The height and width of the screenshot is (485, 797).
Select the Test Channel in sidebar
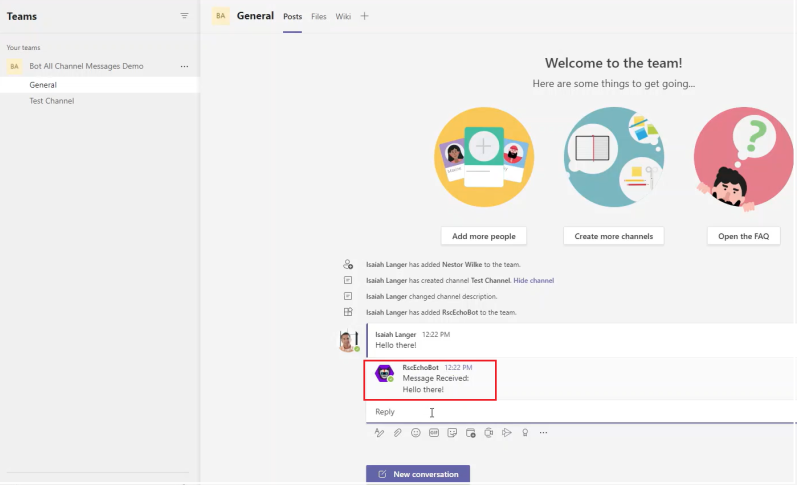pyautogui.click(x=52, y=101)
